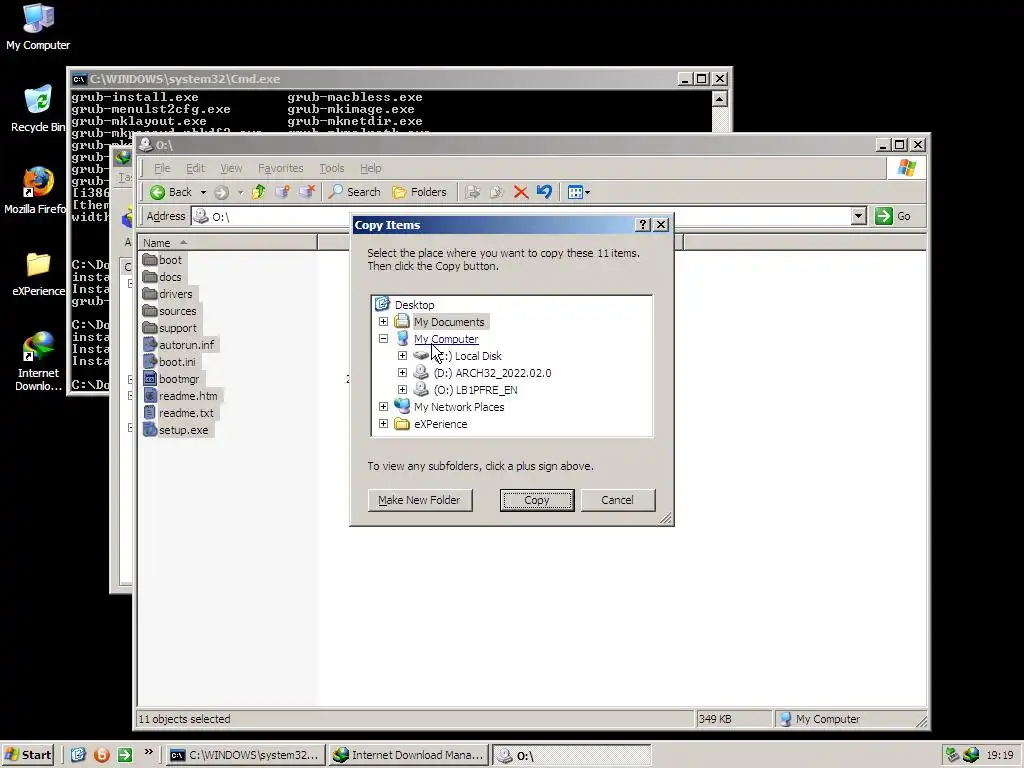Viewport: 1024px width, 768px height.
Task: Select Desktop in the Copy Items tree
Action: click(414, 305)
